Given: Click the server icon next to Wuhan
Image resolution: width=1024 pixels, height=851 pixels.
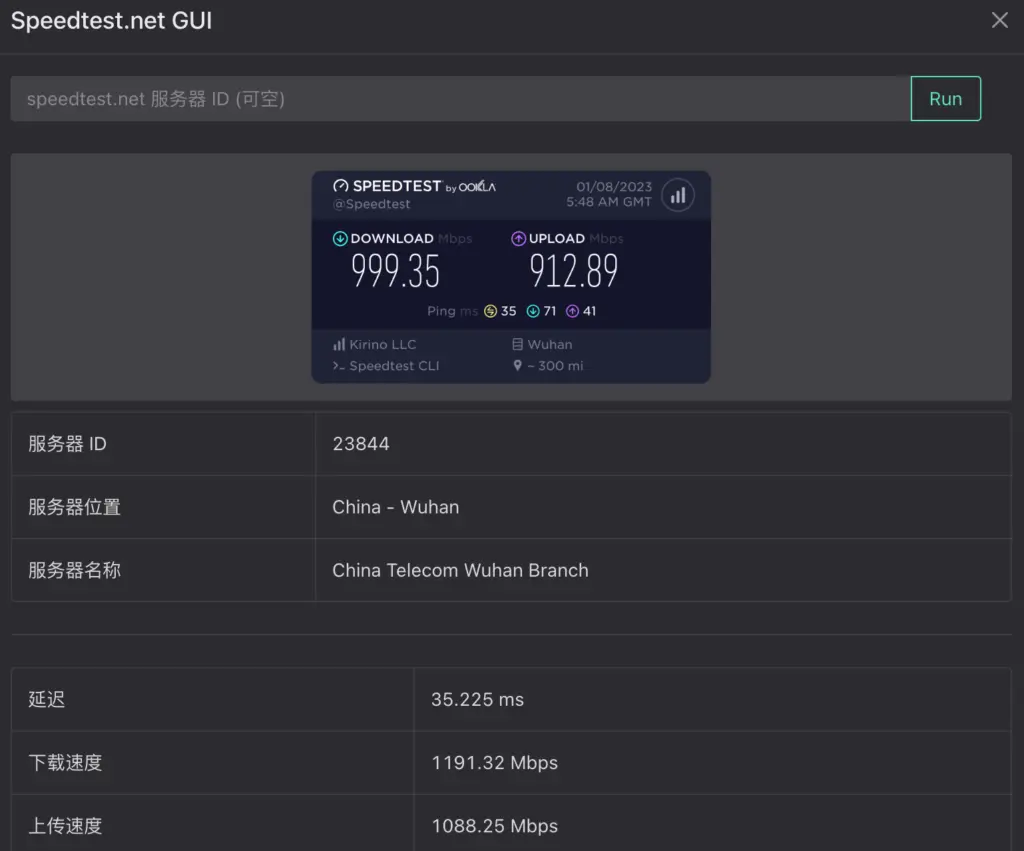Looking at the screenshot, I should click(x=517, y=344).
